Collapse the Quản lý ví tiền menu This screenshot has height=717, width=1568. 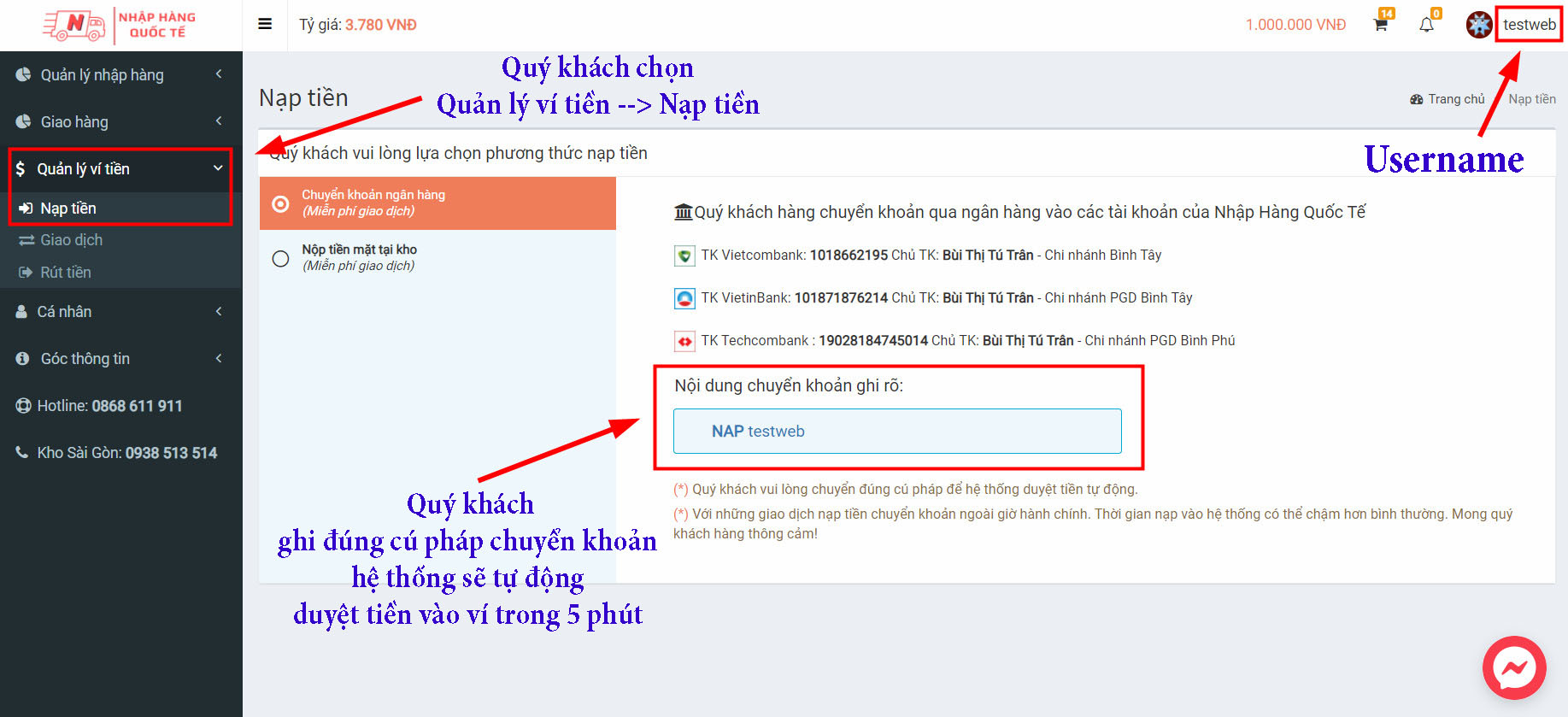(x=120, y=168)
